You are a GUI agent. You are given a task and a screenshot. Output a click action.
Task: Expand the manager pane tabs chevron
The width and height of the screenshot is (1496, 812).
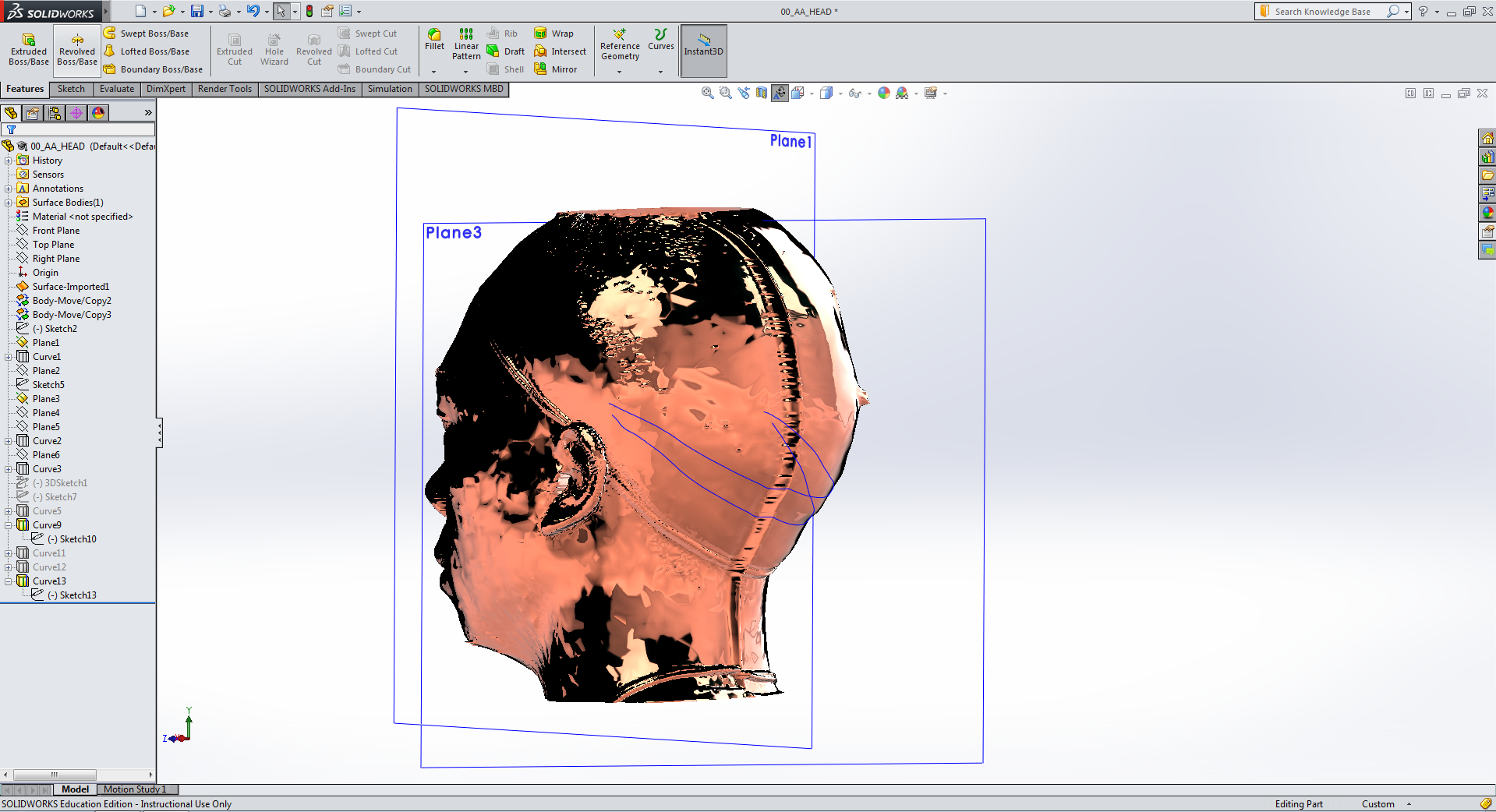click(x=148, y=113)
